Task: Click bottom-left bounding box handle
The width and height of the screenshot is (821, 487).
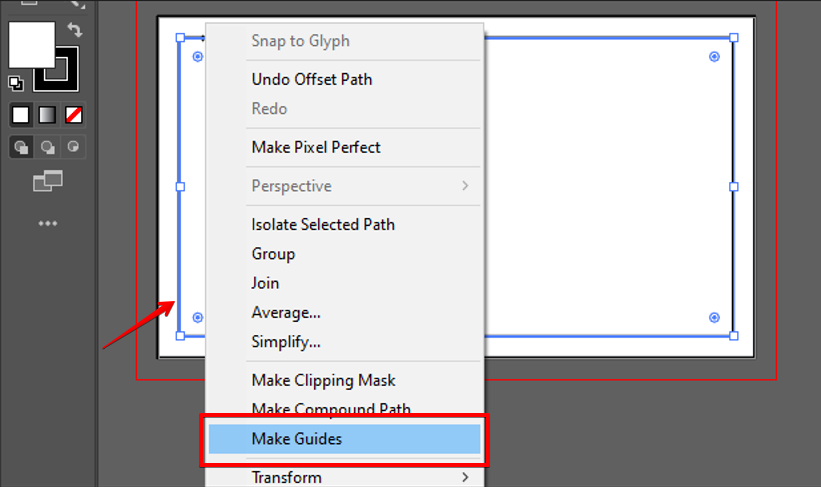Action: pyautogui.click(x=180, y=336)
